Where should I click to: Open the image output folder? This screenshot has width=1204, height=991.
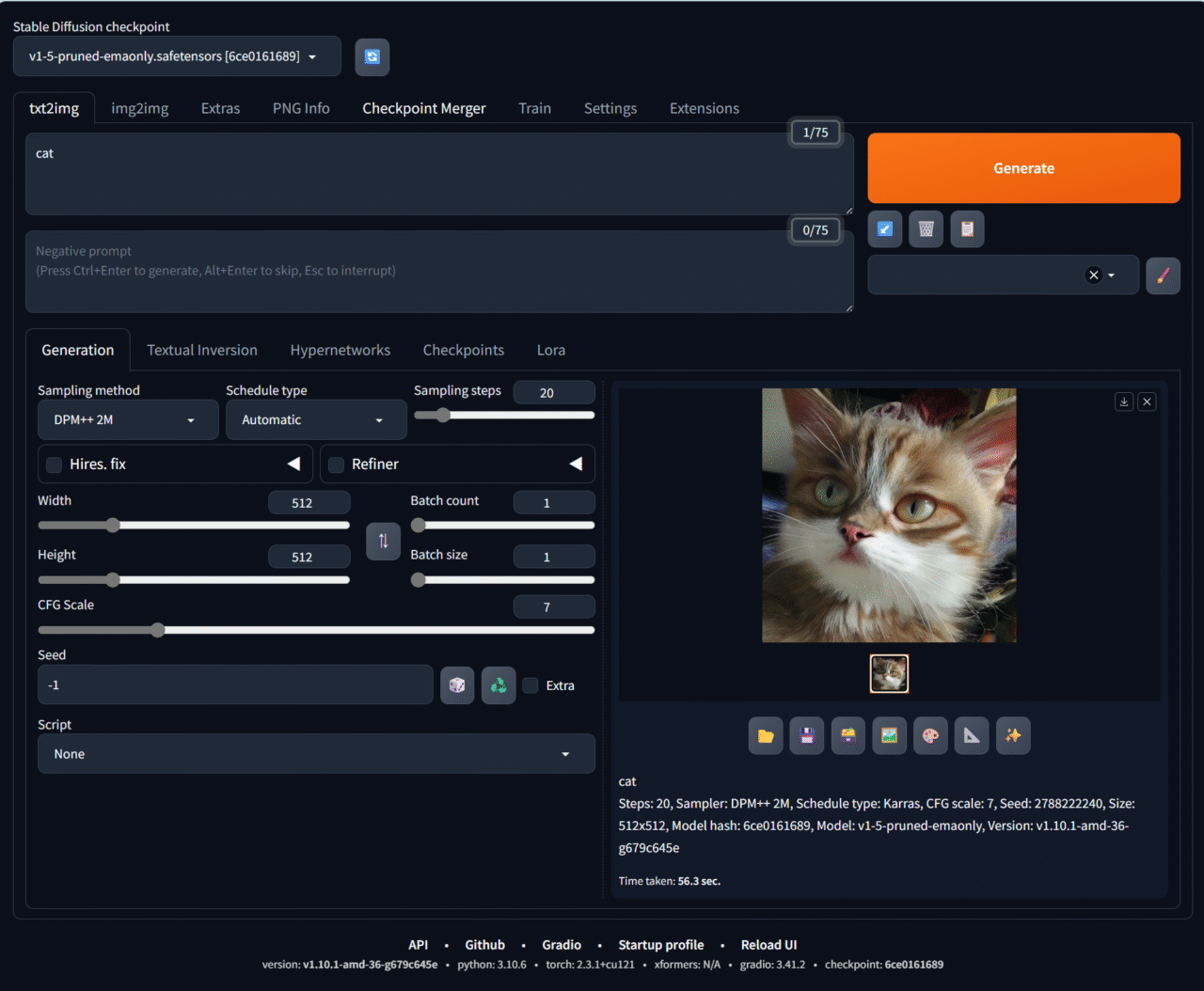(765, 735)
